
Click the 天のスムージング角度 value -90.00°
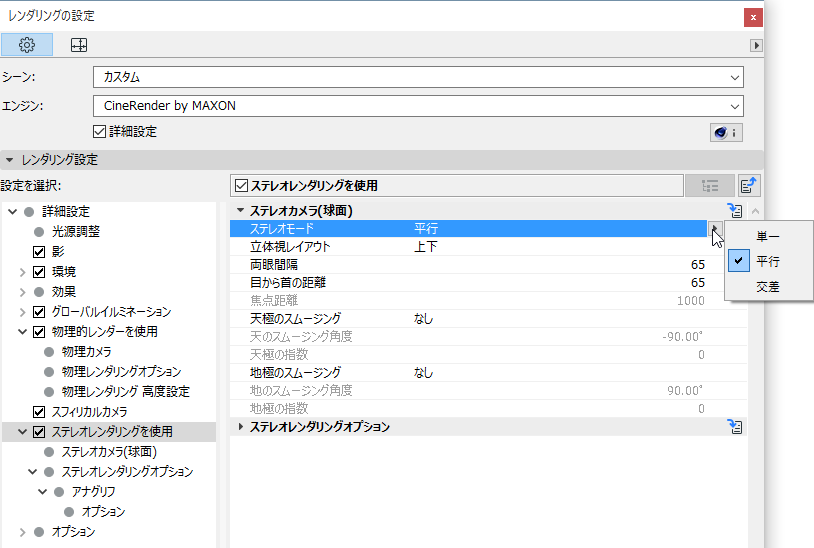tap(682, 337)
